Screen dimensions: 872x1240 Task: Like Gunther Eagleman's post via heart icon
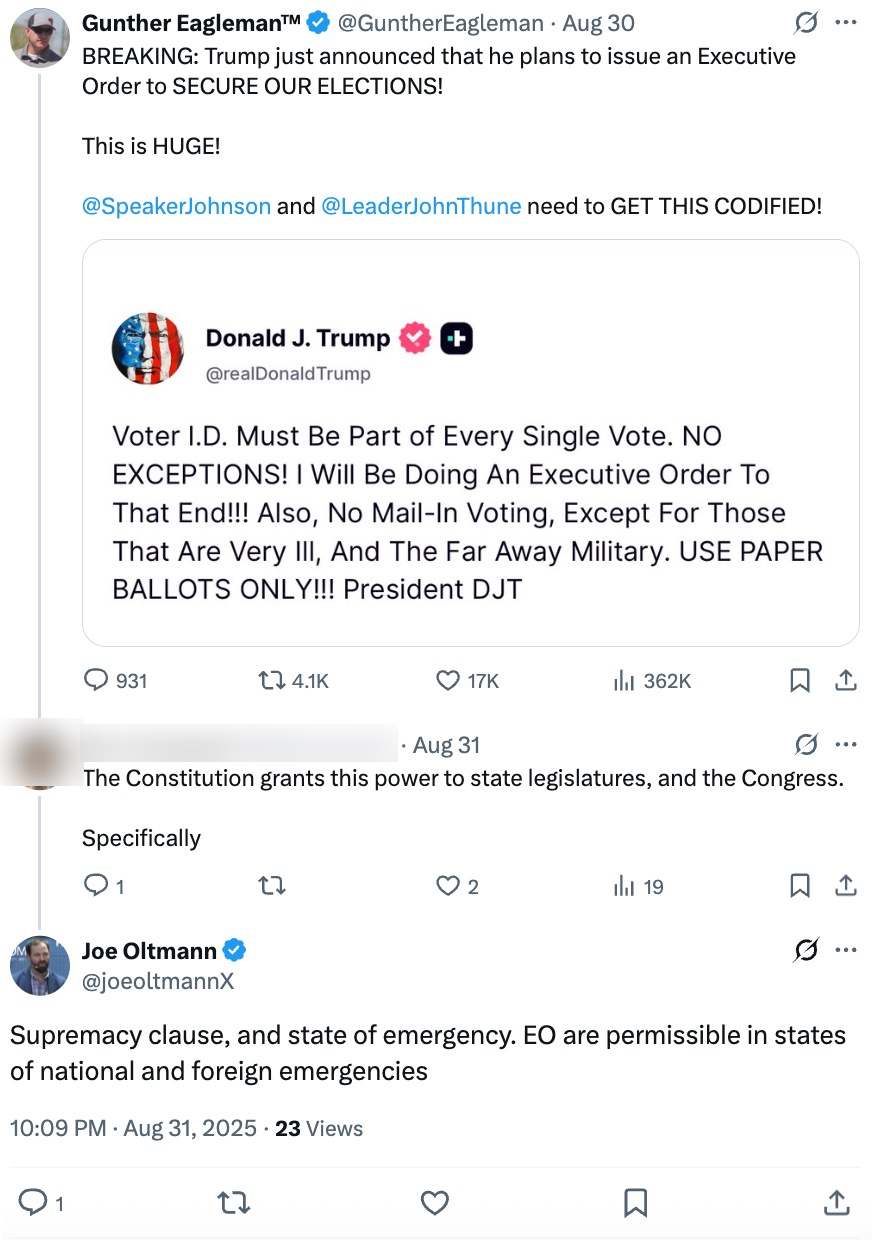(x=446, y=681)
